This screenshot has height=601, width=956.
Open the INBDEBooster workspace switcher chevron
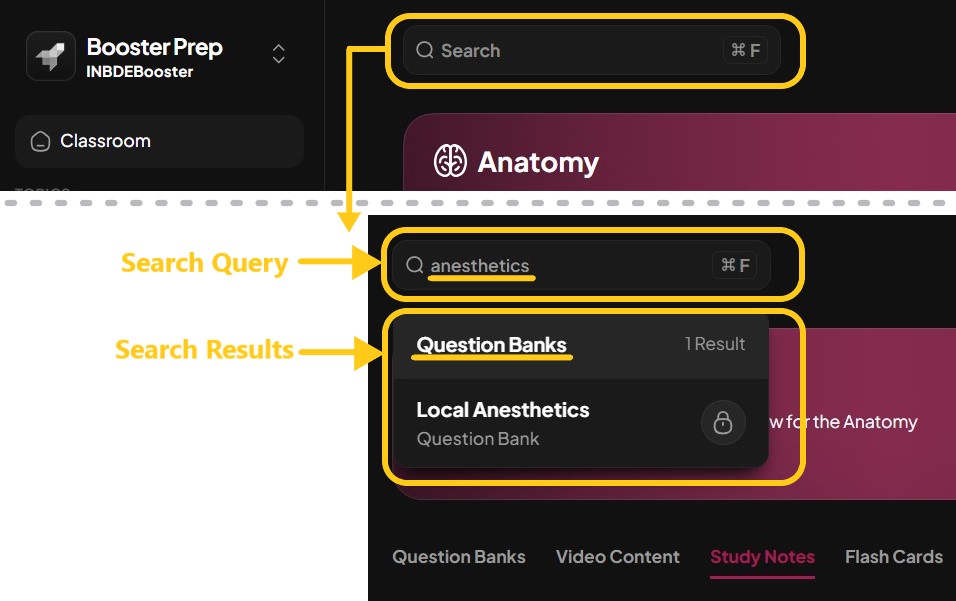(x=278, y=55)
